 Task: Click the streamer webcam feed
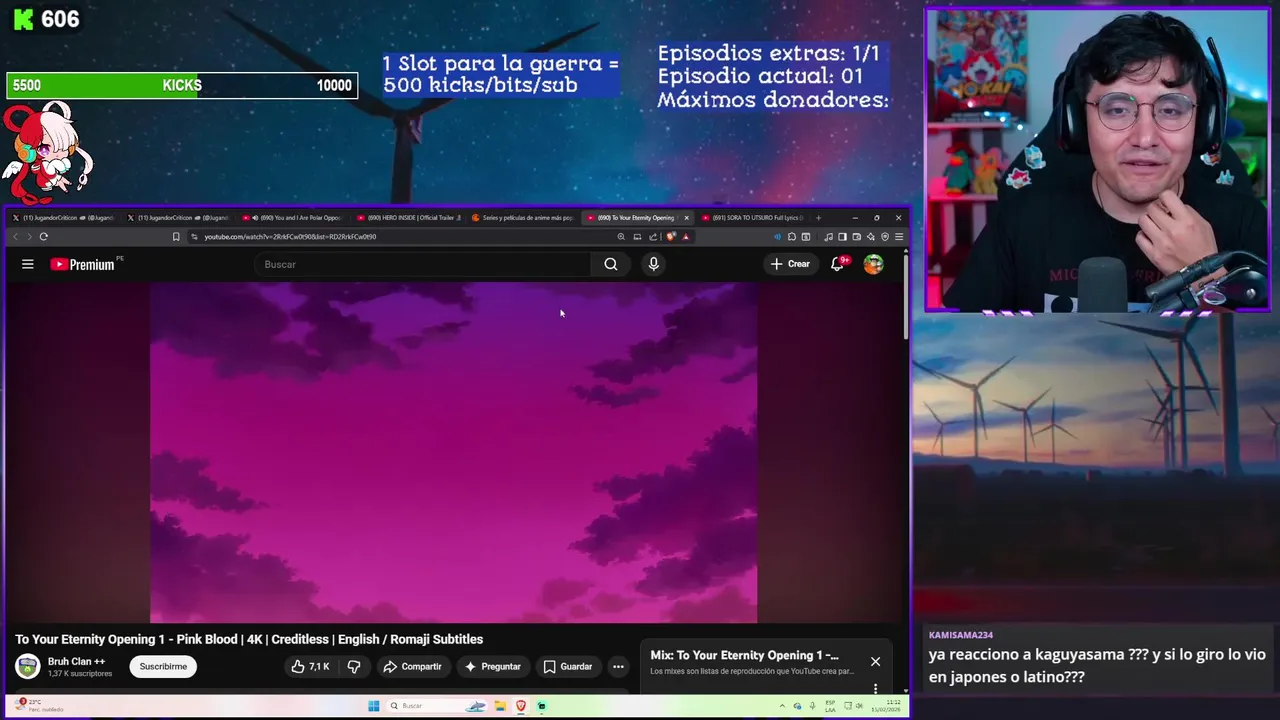point(1097,160)
